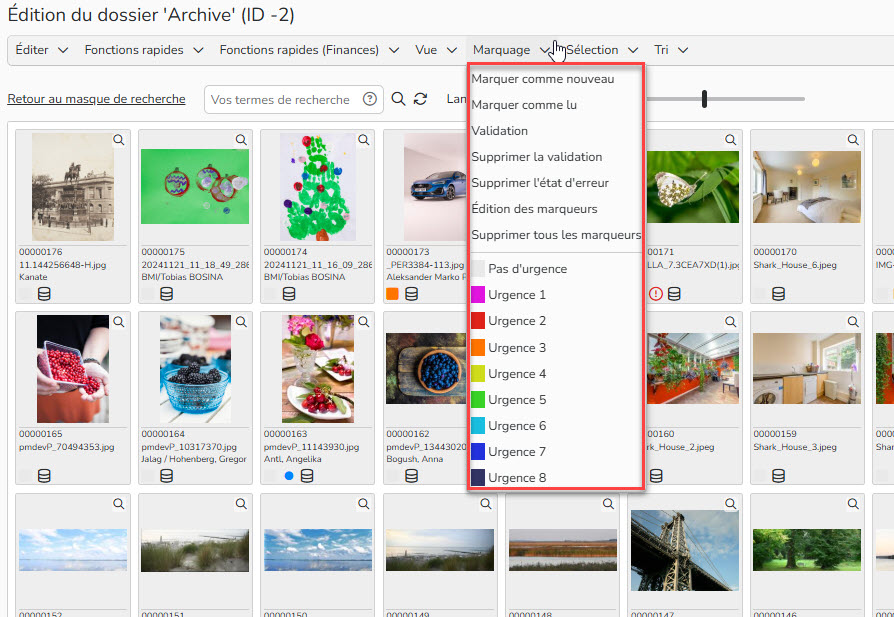Screen dimensions: 894x617
Task: Click database icon under pmdevP_70494353.jpg
Action: [x=44, y=476]
